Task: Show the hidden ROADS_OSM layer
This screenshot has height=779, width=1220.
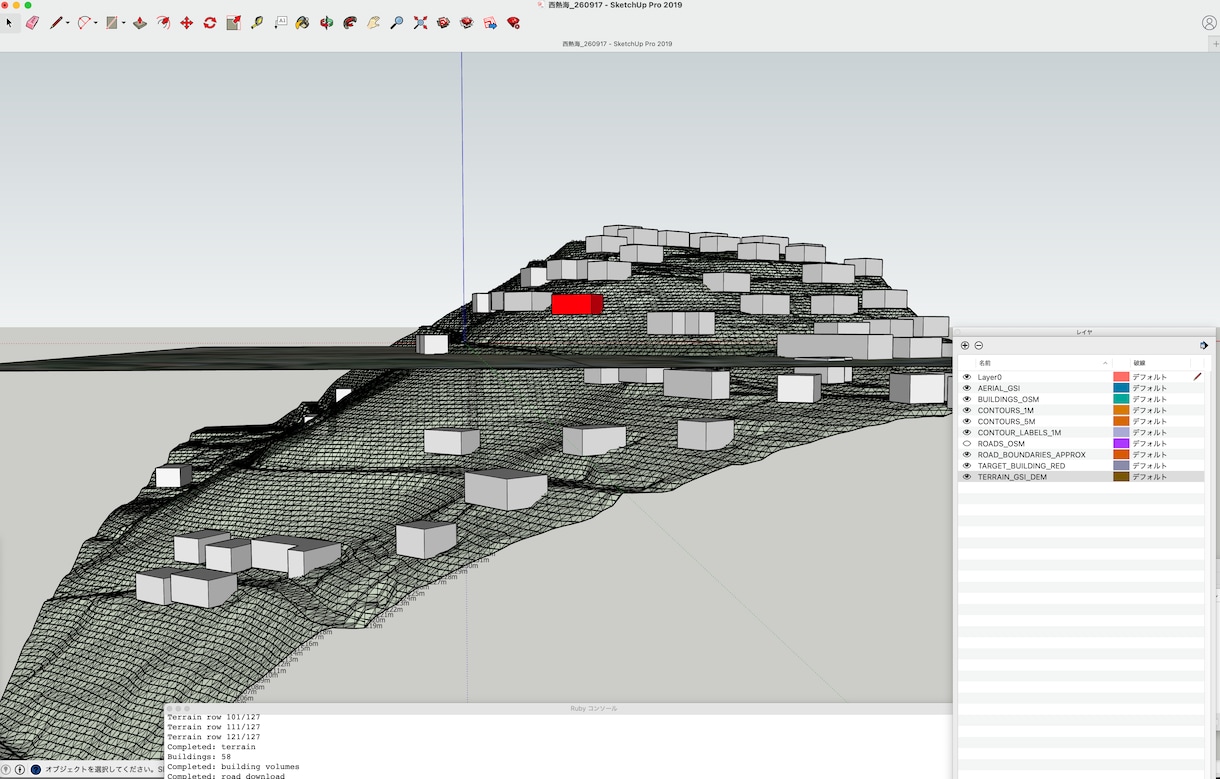Action: pos(967,443)
